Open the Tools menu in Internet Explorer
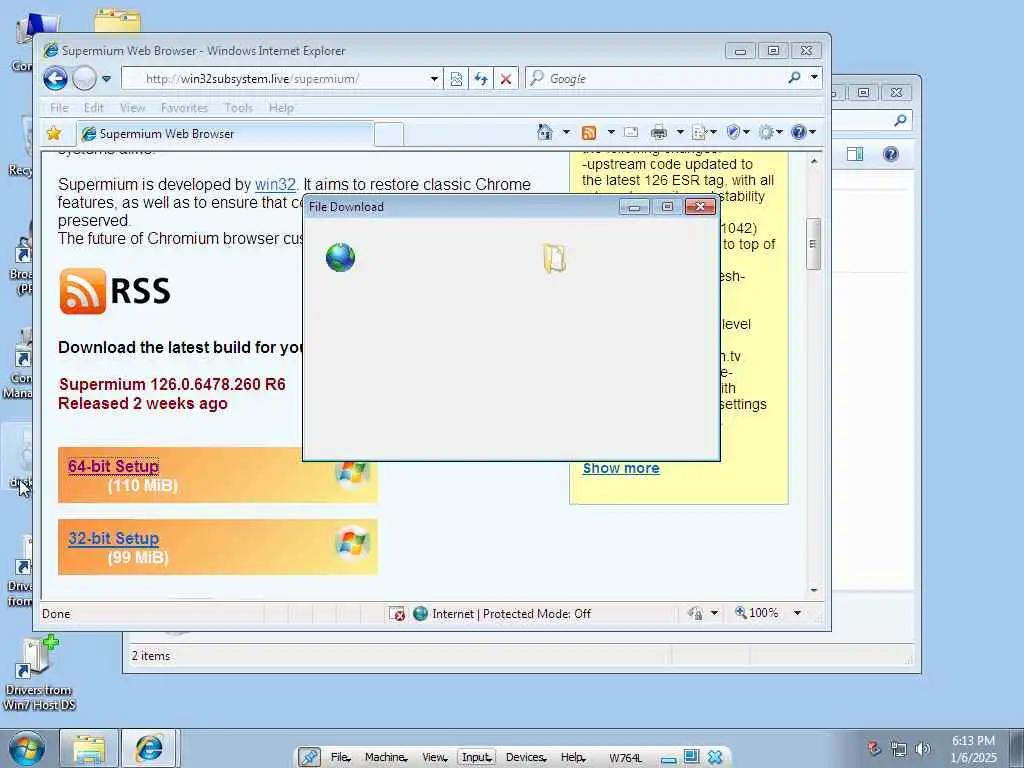The width and height of the screenshot is (1024, 768). tap(238, 108)
